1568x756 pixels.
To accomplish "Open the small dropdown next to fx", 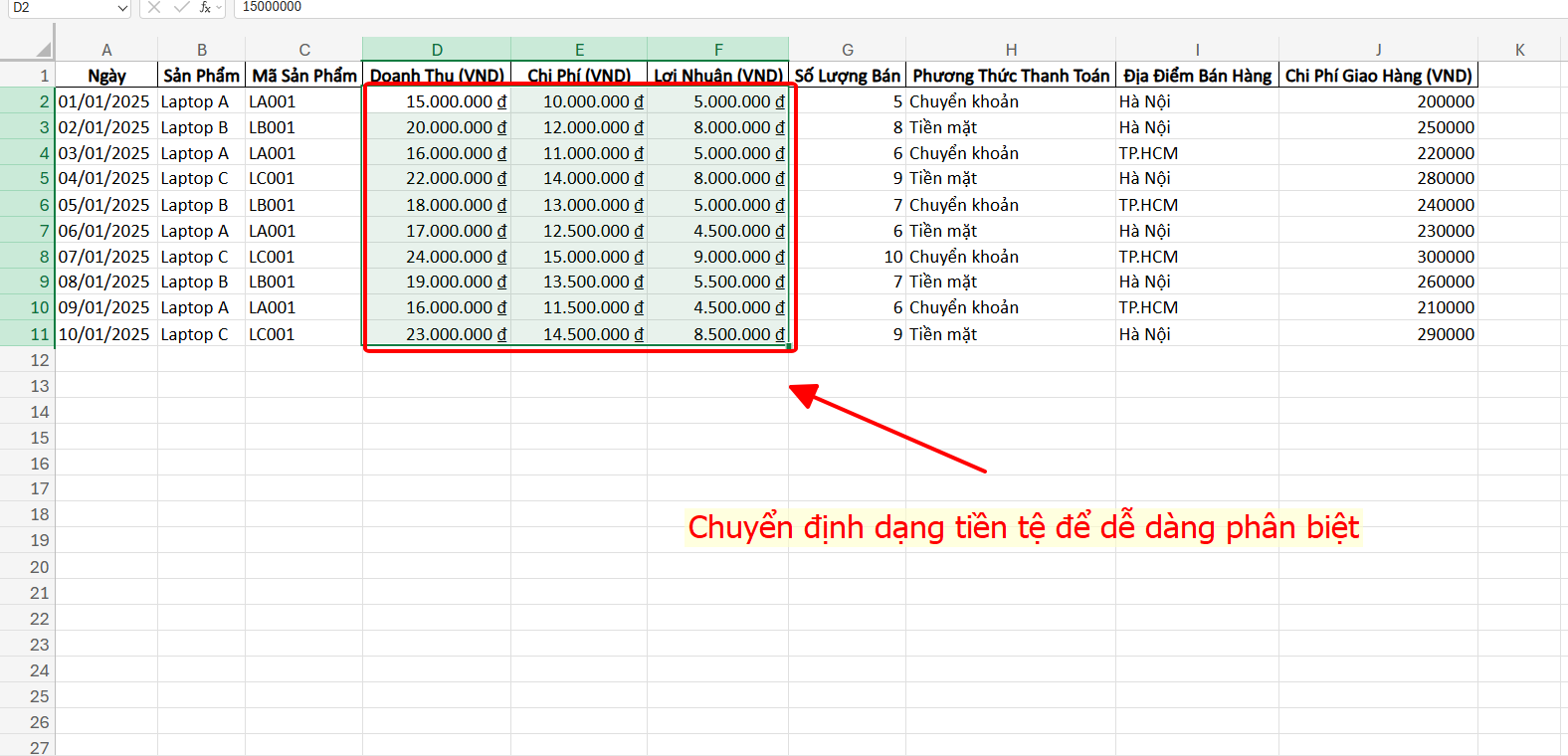I will click(219, 8).
